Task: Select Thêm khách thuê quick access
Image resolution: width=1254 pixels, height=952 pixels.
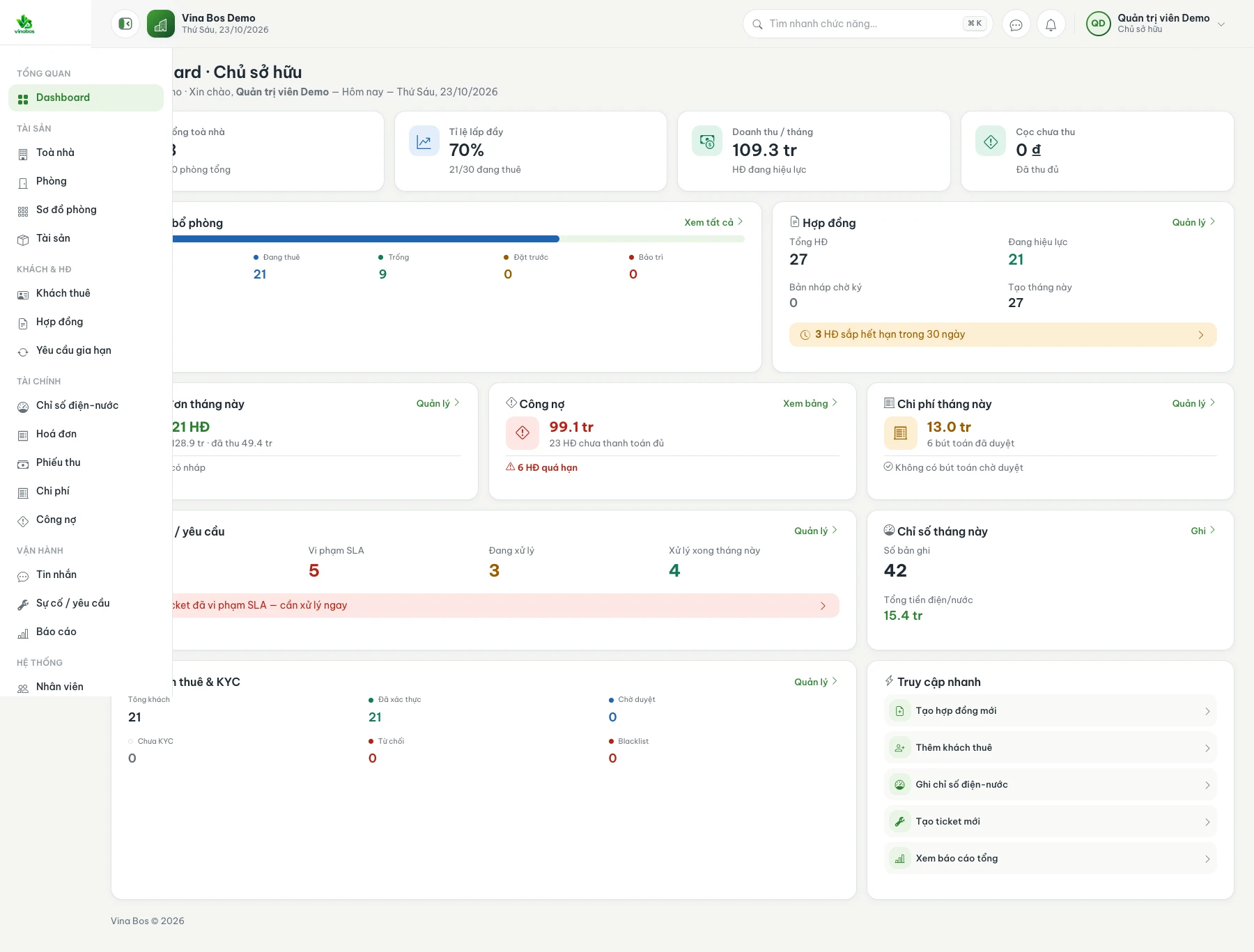Action: [1050, 748]
